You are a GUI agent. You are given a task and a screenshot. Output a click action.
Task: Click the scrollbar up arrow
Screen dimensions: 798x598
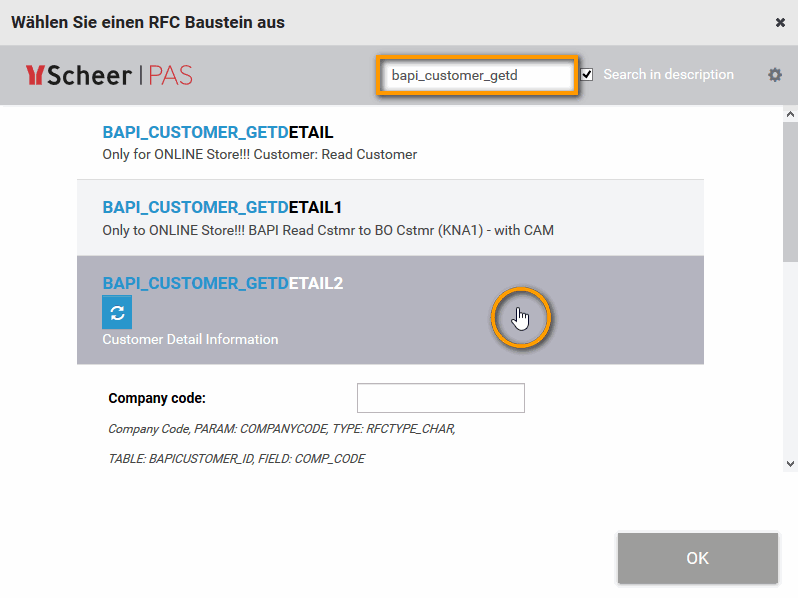tap(790, 114)
